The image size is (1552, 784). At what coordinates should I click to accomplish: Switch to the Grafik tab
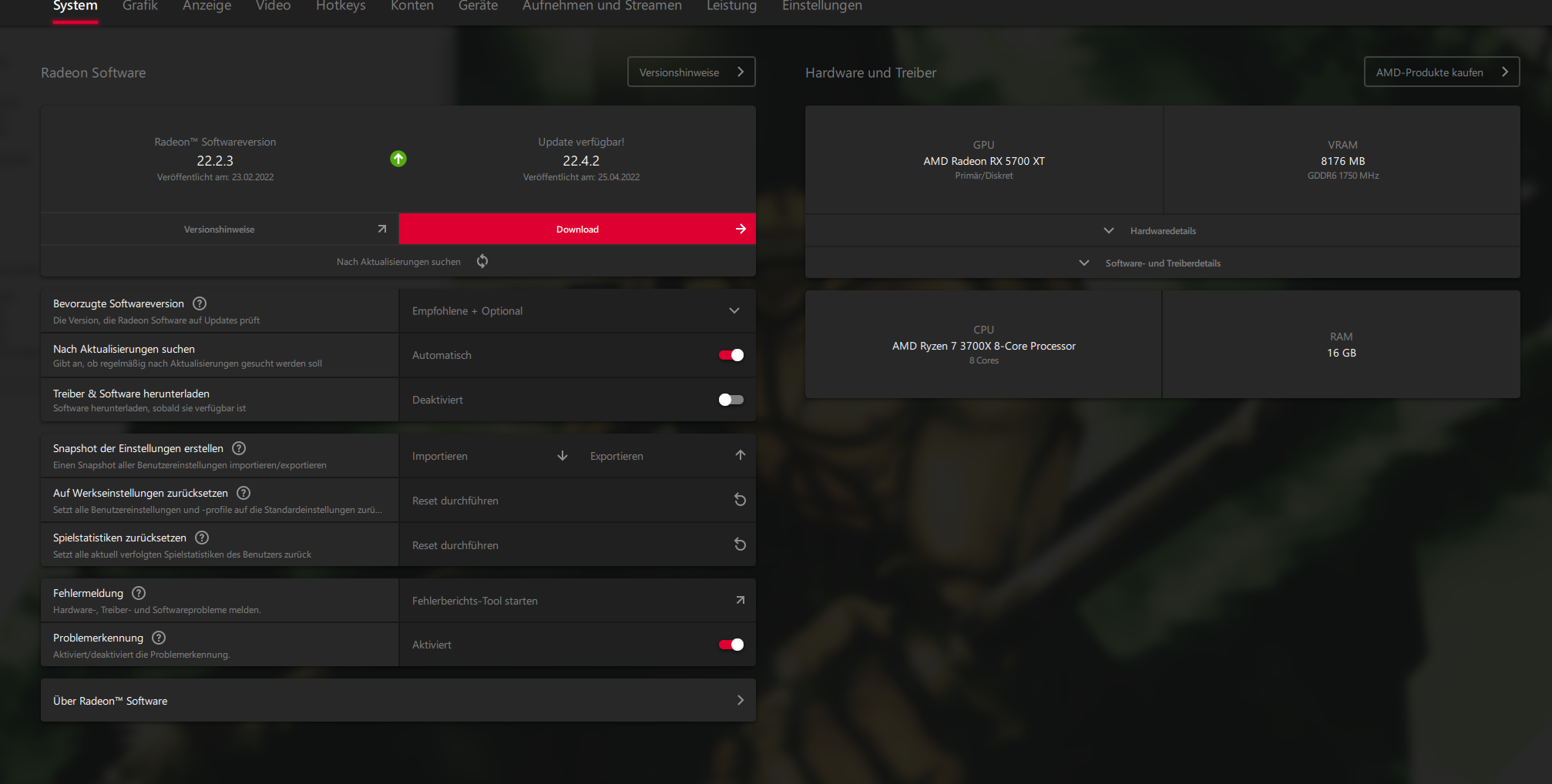pyautogui.click(x=140, y=6)
